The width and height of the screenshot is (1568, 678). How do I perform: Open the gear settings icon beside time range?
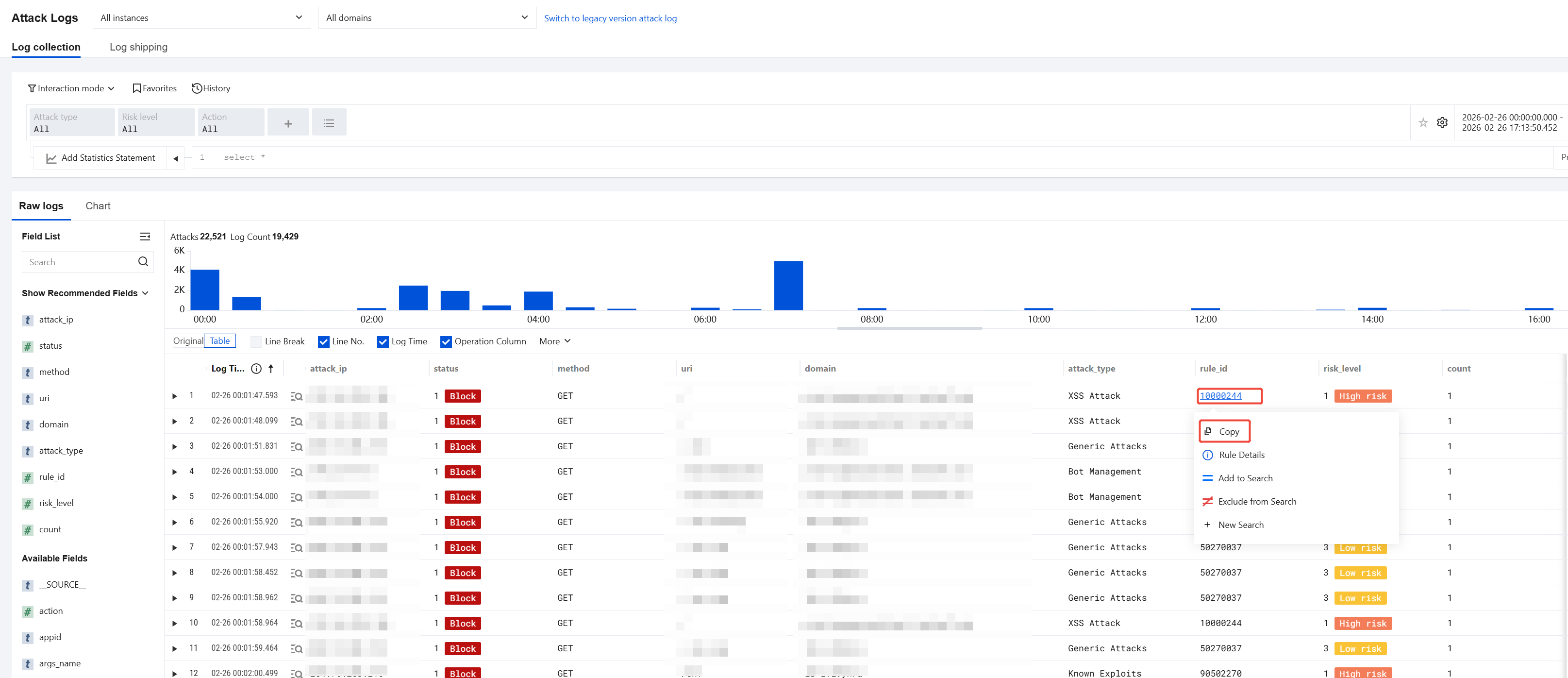point(1442,122)
